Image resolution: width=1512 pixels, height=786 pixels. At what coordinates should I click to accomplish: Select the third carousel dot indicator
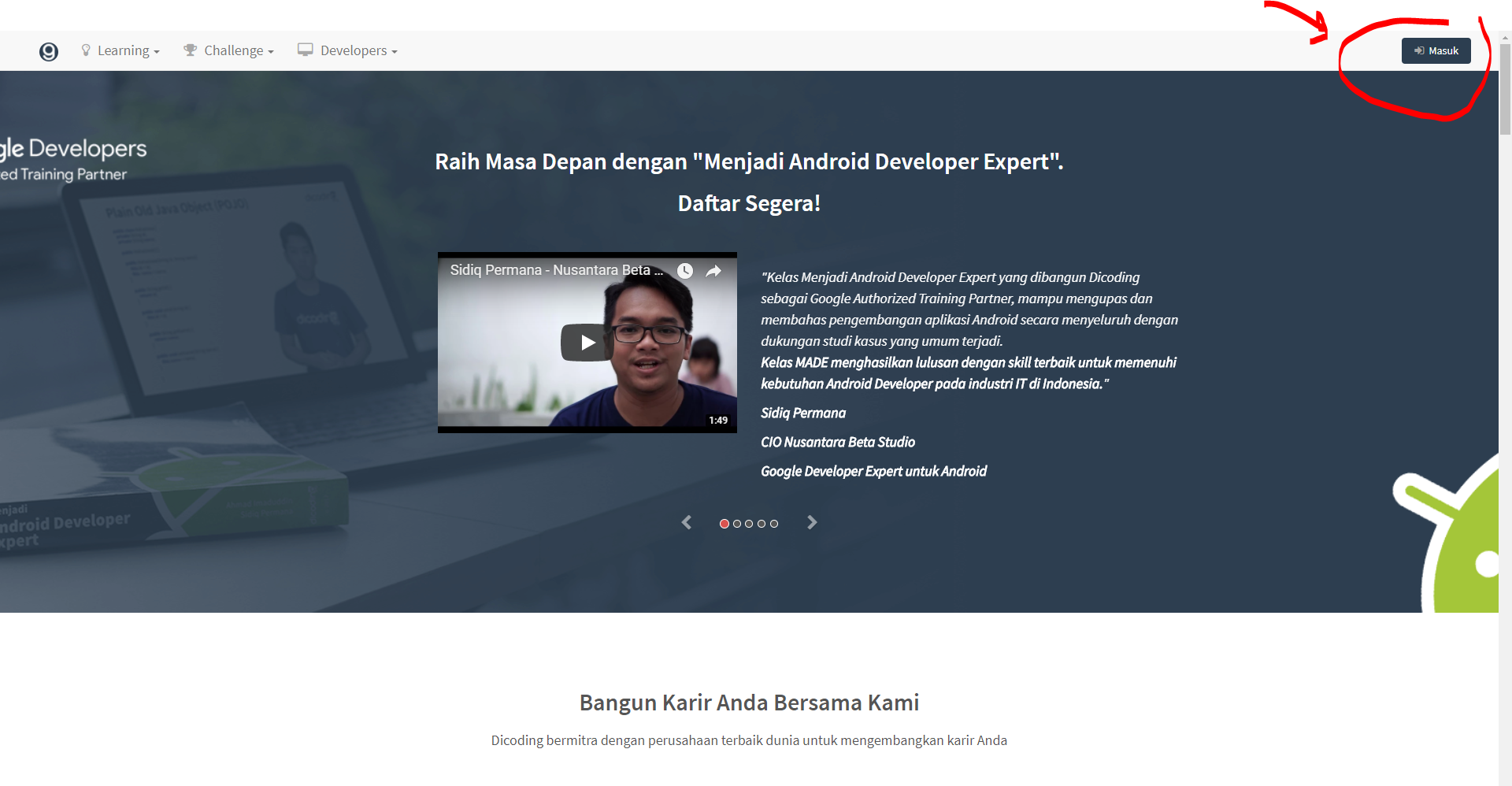[749, 524]
